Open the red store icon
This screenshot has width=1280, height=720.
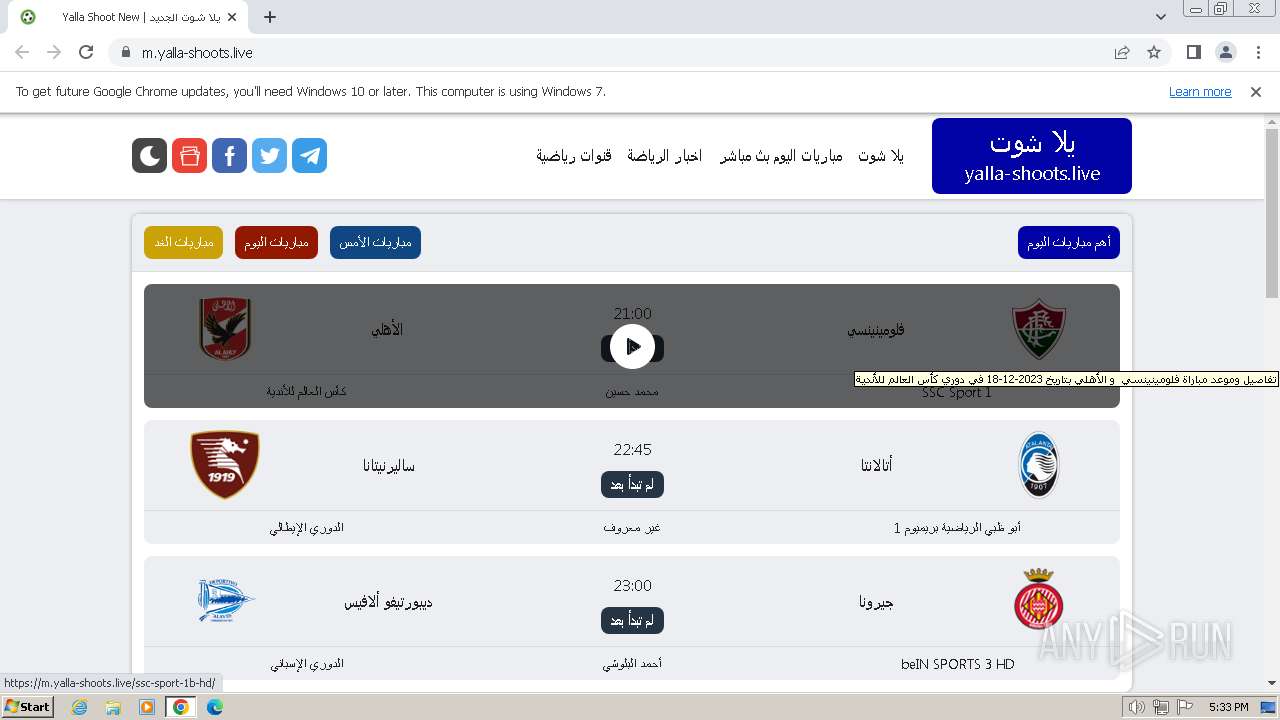pos(189,155)
